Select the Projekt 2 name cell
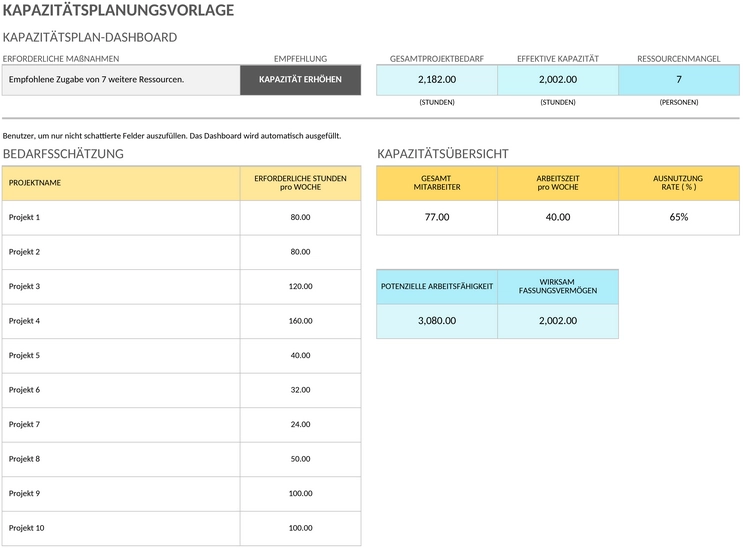This screenshot has height=548, width=743. click(121, 252)
